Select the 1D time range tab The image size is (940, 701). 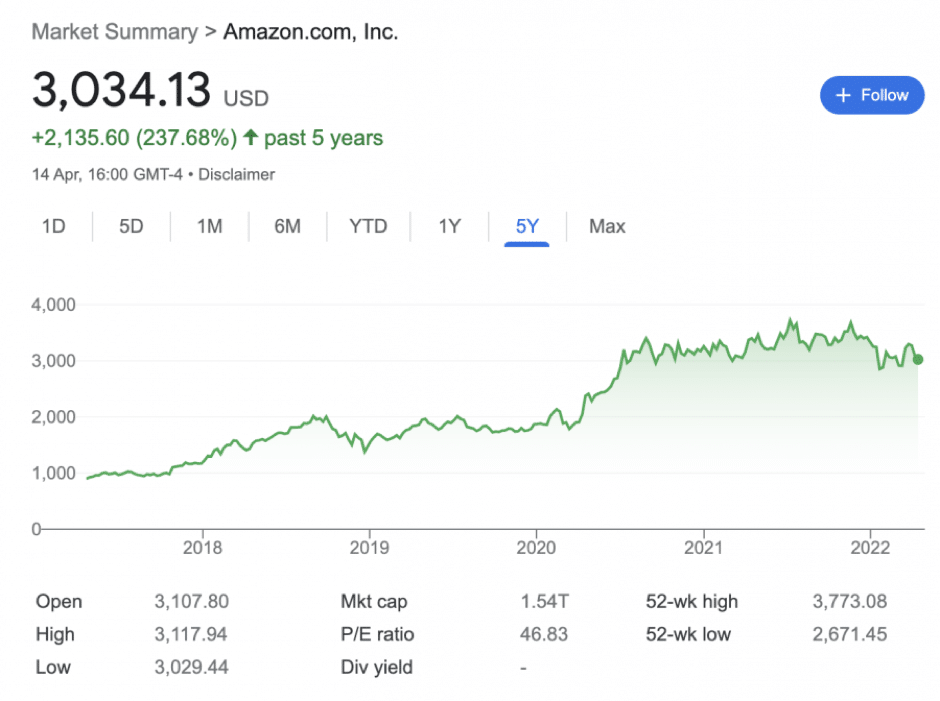tap(53, 226)
